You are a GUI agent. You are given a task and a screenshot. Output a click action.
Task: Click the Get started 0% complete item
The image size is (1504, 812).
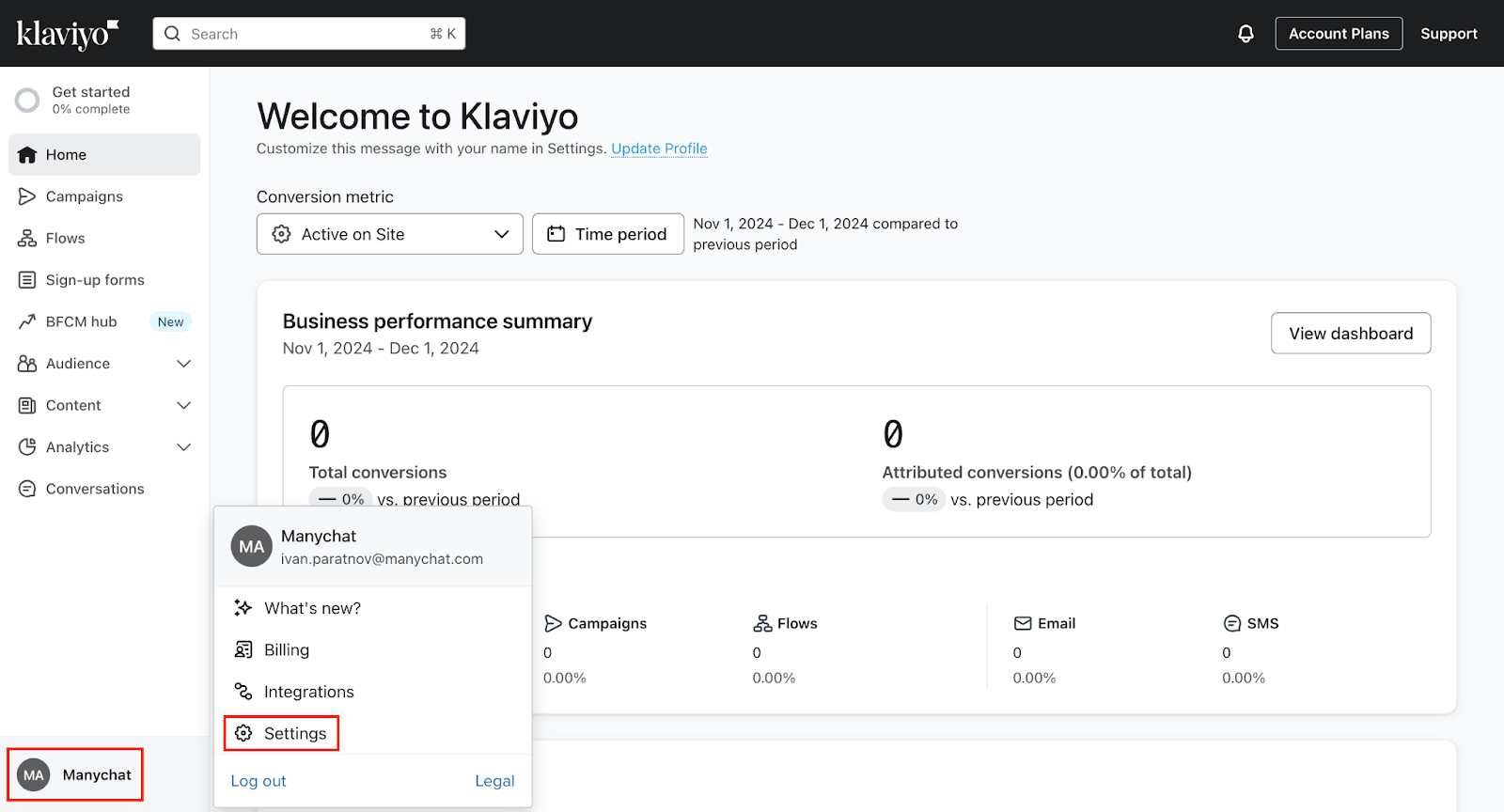coord(104,100)
